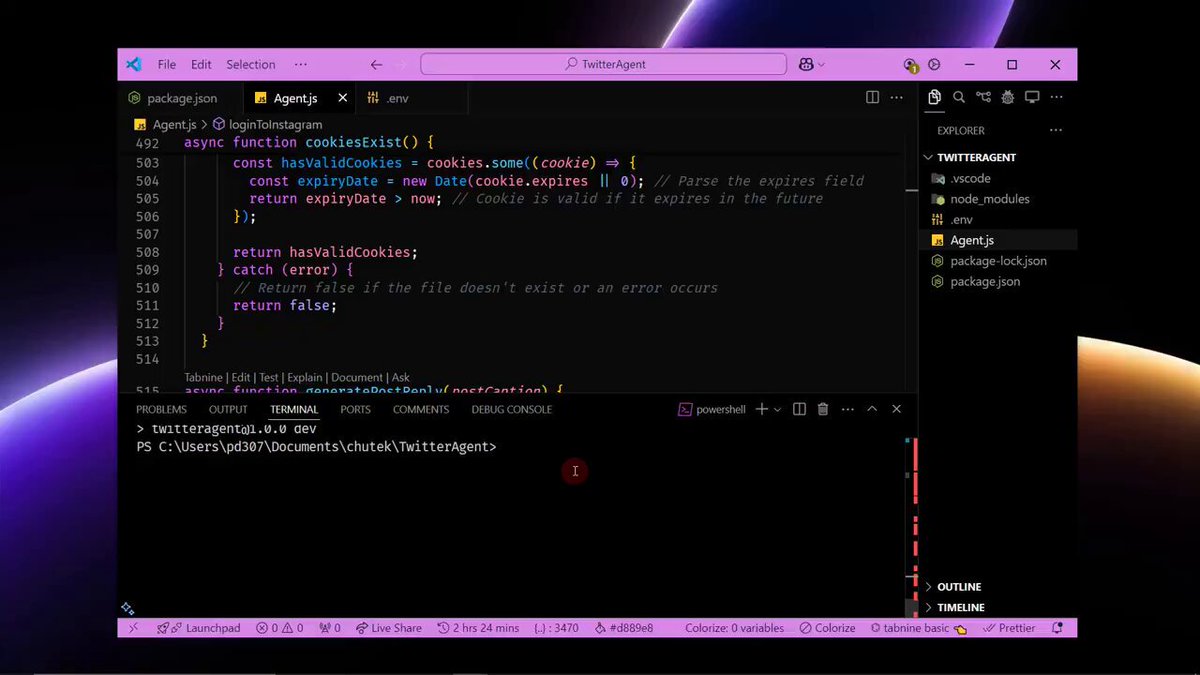This screenshot has height=675, width=1200.
Task: Go back with the navigation arrow
Action: tap(376, 64)
